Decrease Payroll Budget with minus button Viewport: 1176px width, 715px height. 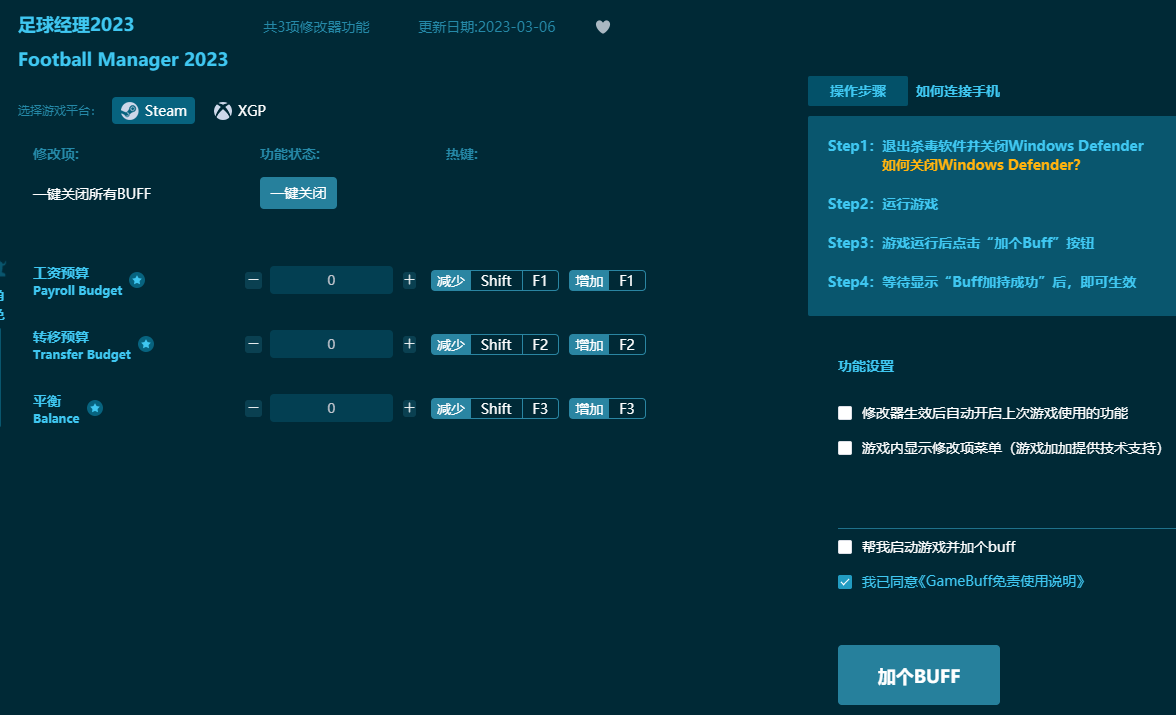(254, 280)
